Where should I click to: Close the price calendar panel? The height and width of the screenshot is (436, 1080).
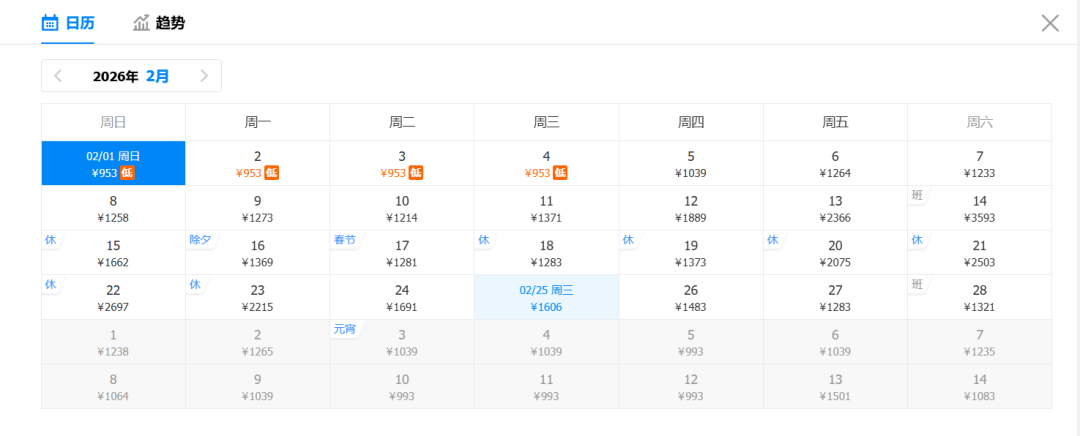[x=1049, y=23]
